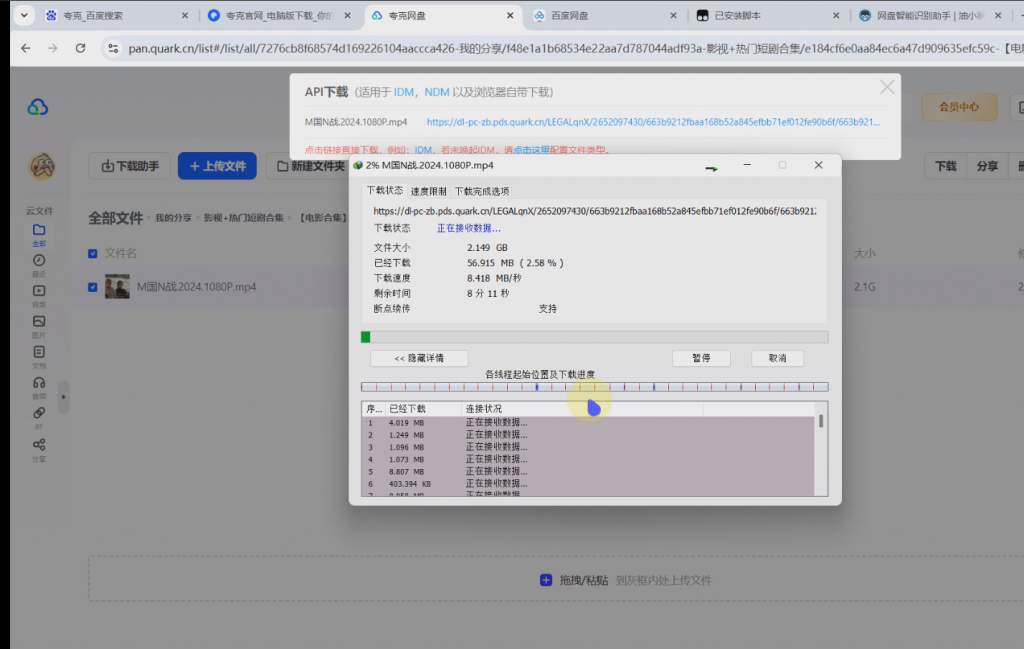1024x649 pixels.
Task: Open the 最近 (Recent) sidebar icon
Action: click(x=39, y=262)
